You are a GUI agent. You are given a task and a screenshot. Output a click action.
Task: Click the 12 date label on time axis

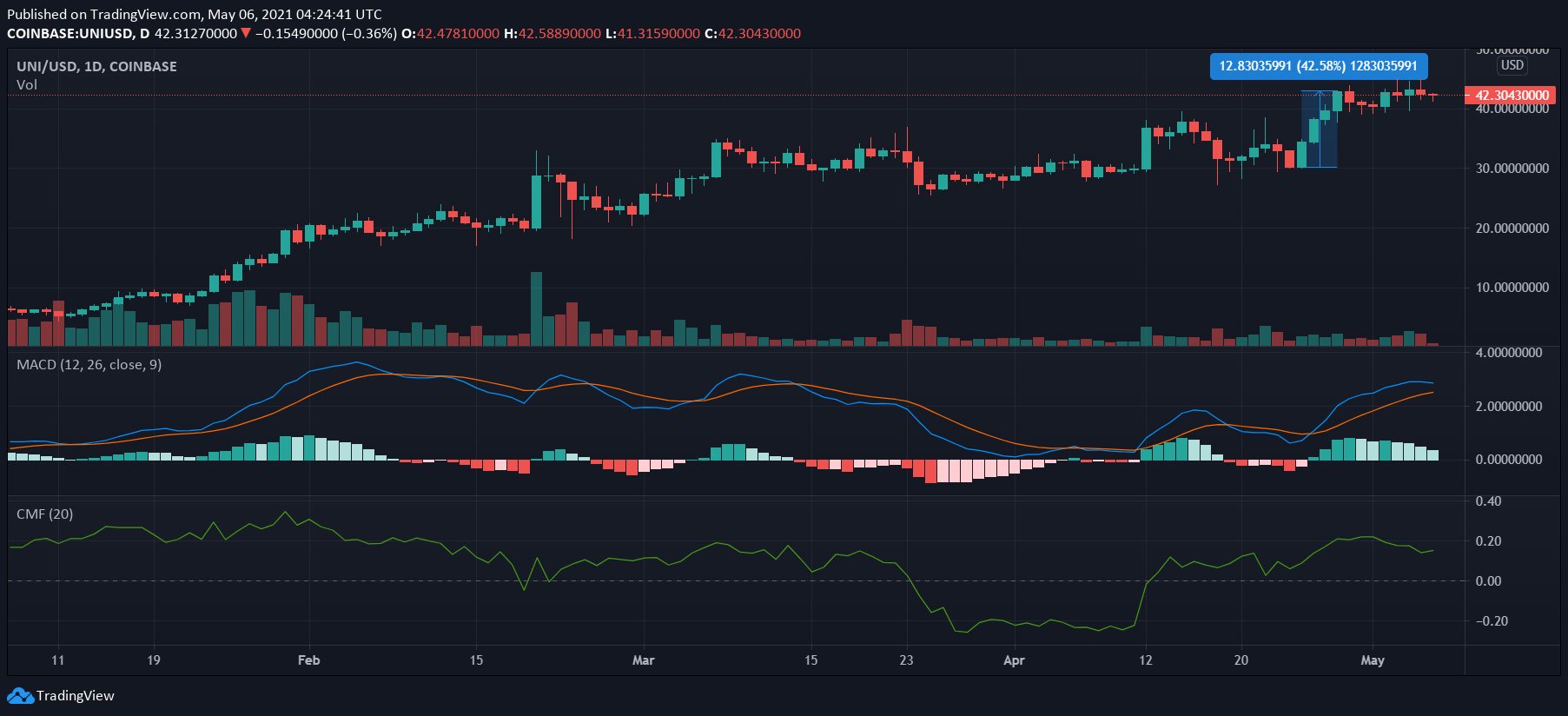[1146, 660]
